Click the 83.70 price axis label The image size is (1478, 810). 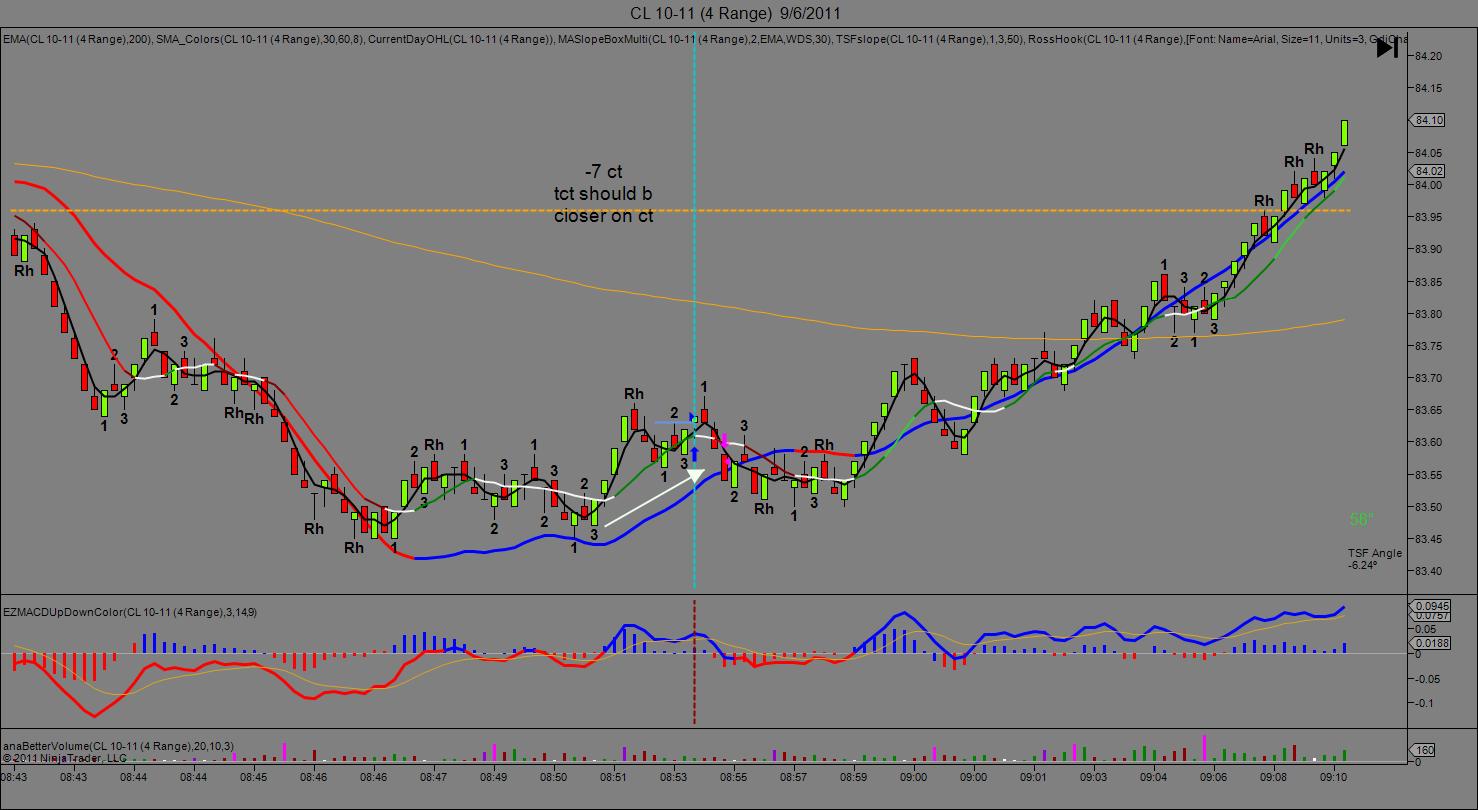(1430, 378)
